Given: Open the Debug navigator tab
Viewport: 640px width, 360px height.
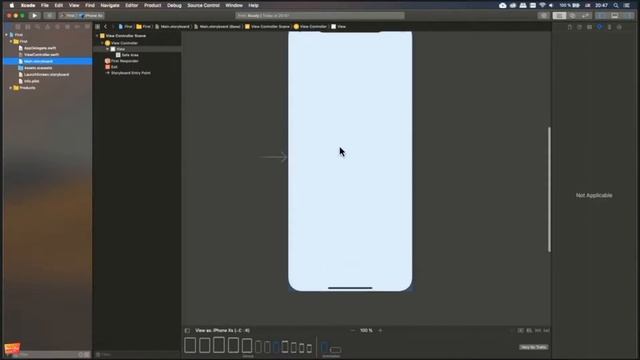Looking at the screenshot, I should pyautogui.click(x=67, y=27).
